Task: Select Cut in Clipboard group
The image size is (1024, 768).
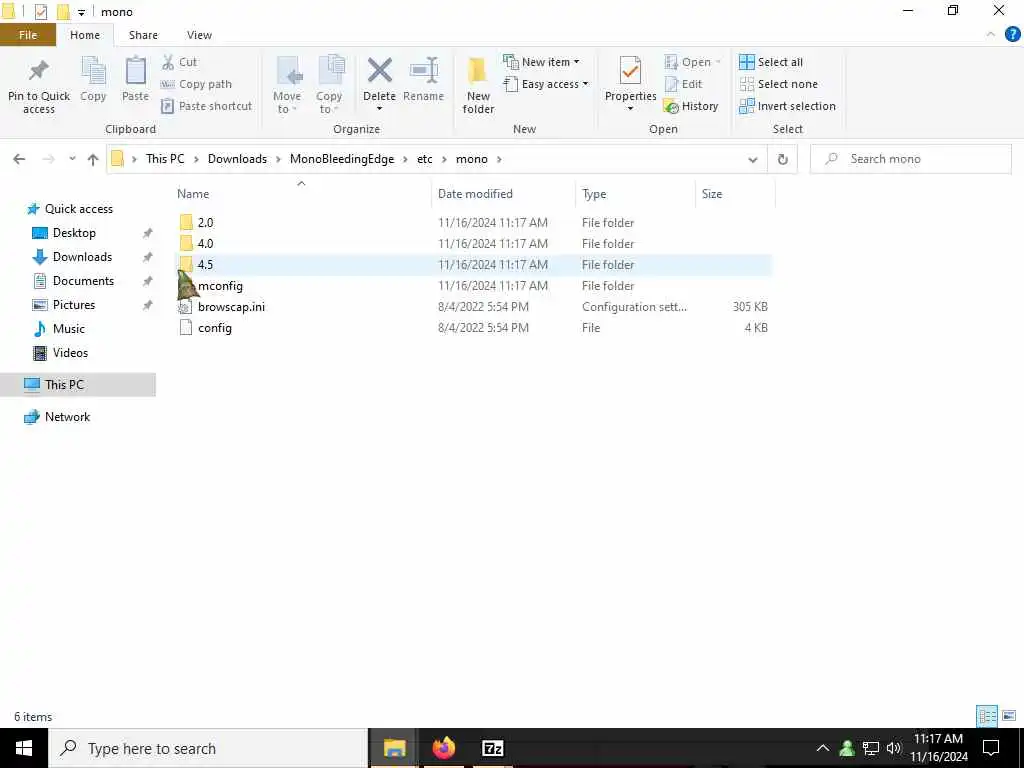Action: coord(180,62)
